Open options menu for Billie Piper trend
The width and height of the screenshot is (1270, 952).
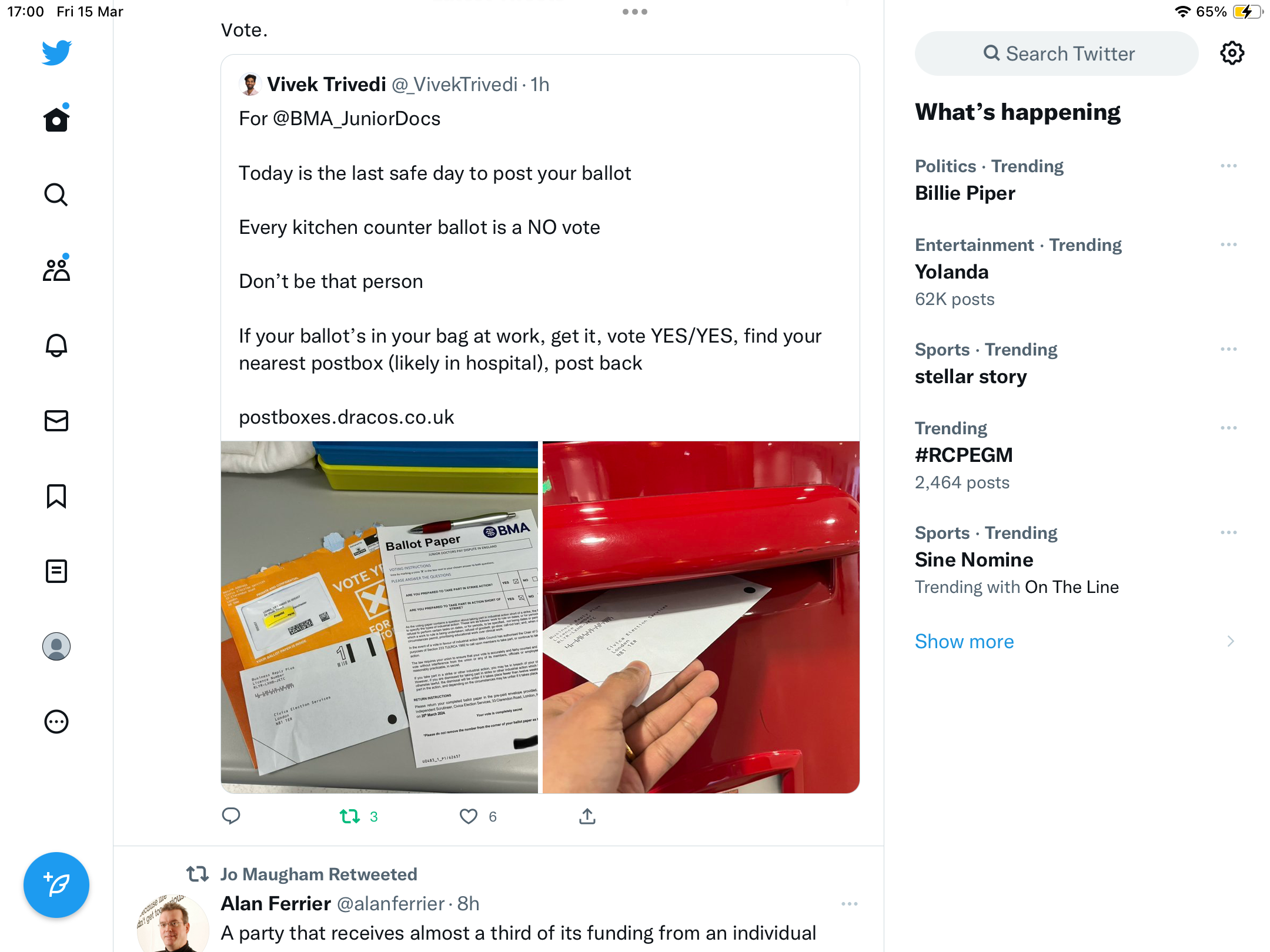pyautogui.click(x=1229, y=166)
